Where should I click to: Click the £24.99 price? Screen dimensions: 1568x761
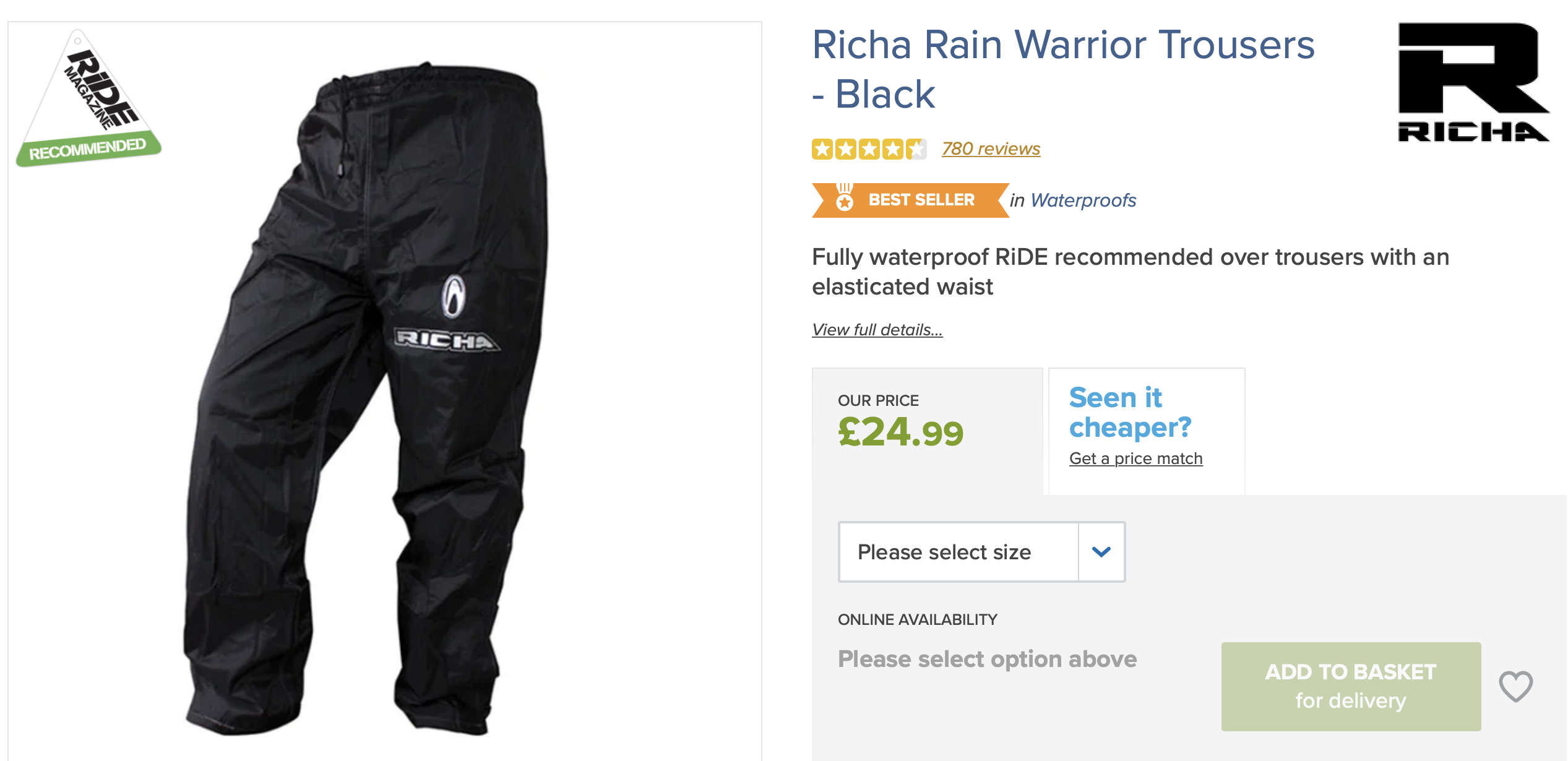(x=900, y=432)
